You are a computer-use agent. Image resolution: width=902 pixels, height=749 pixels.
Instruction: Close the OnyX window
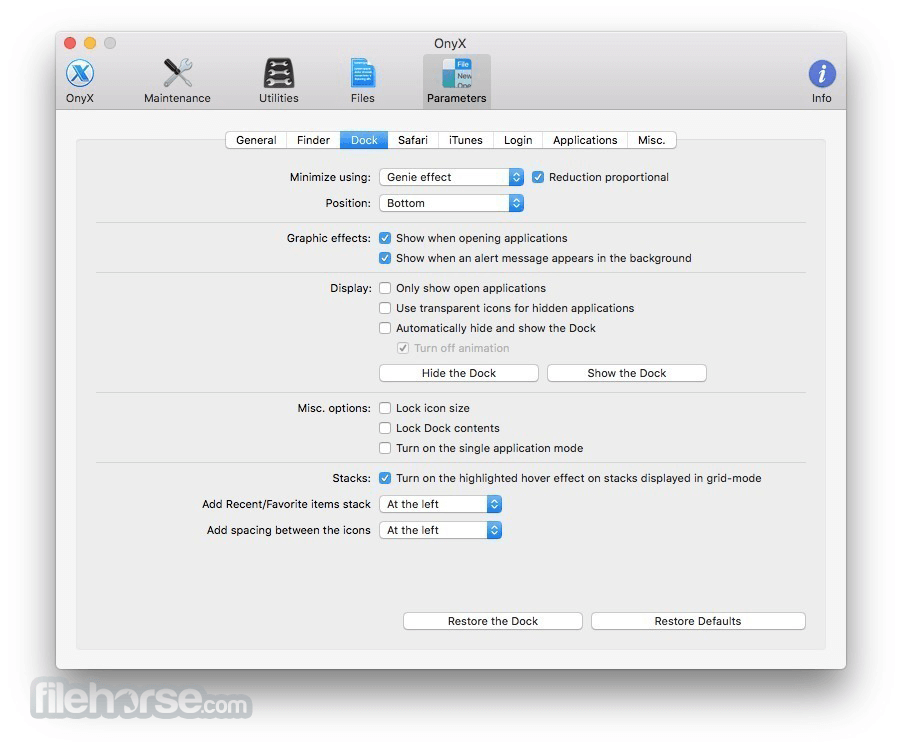click(x=70, y=43)
